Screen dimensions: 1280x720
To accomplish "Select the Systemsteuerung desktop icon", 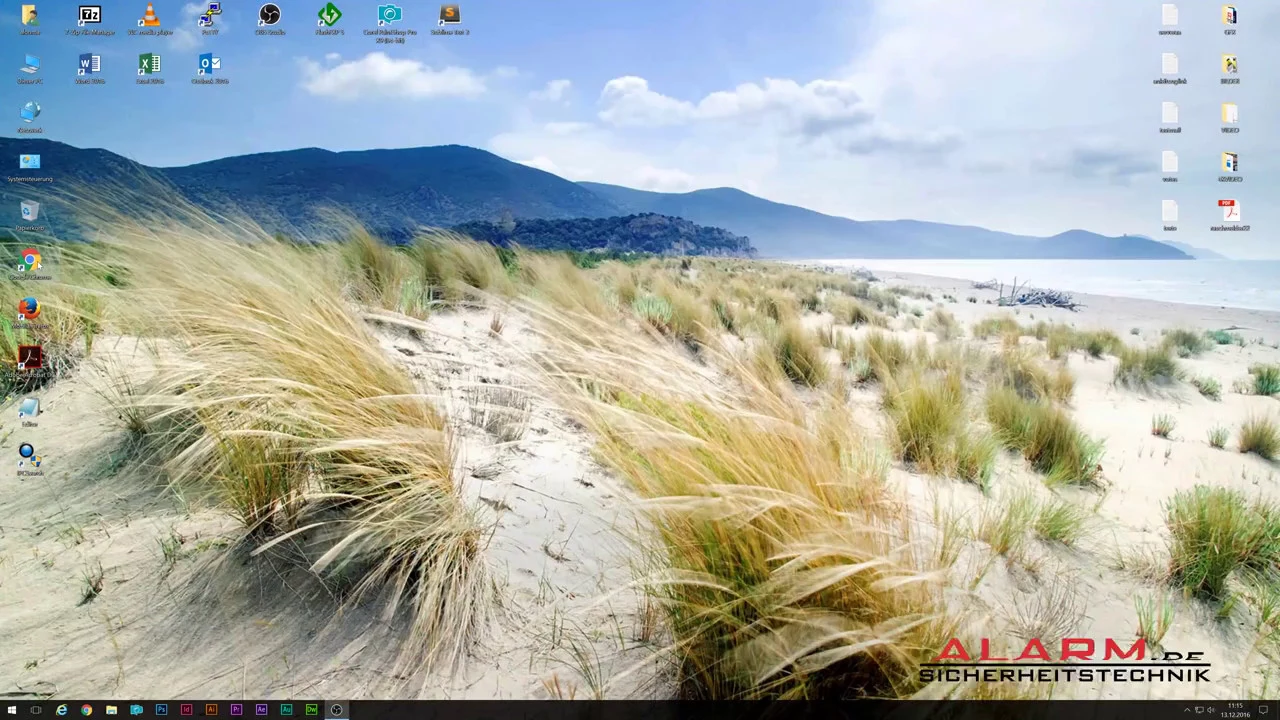I will [30, 166].
